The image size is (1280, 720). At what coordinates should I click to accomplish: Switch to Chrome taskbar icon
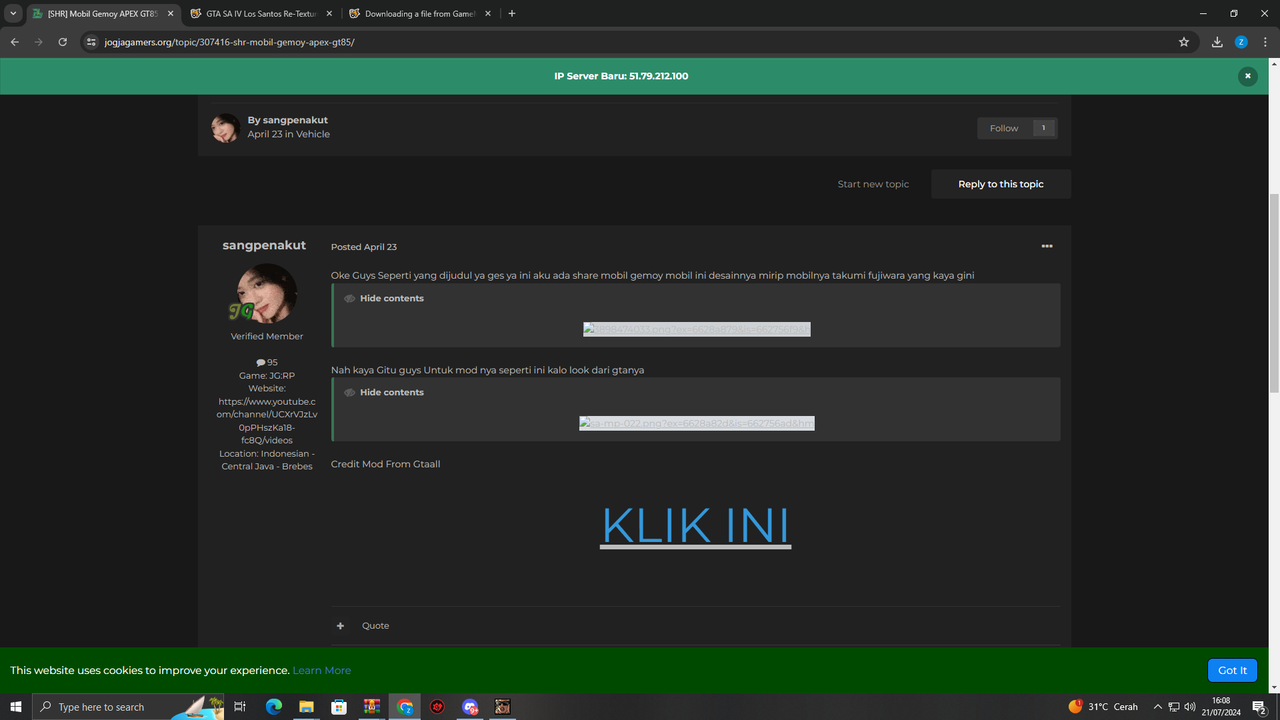405,707
